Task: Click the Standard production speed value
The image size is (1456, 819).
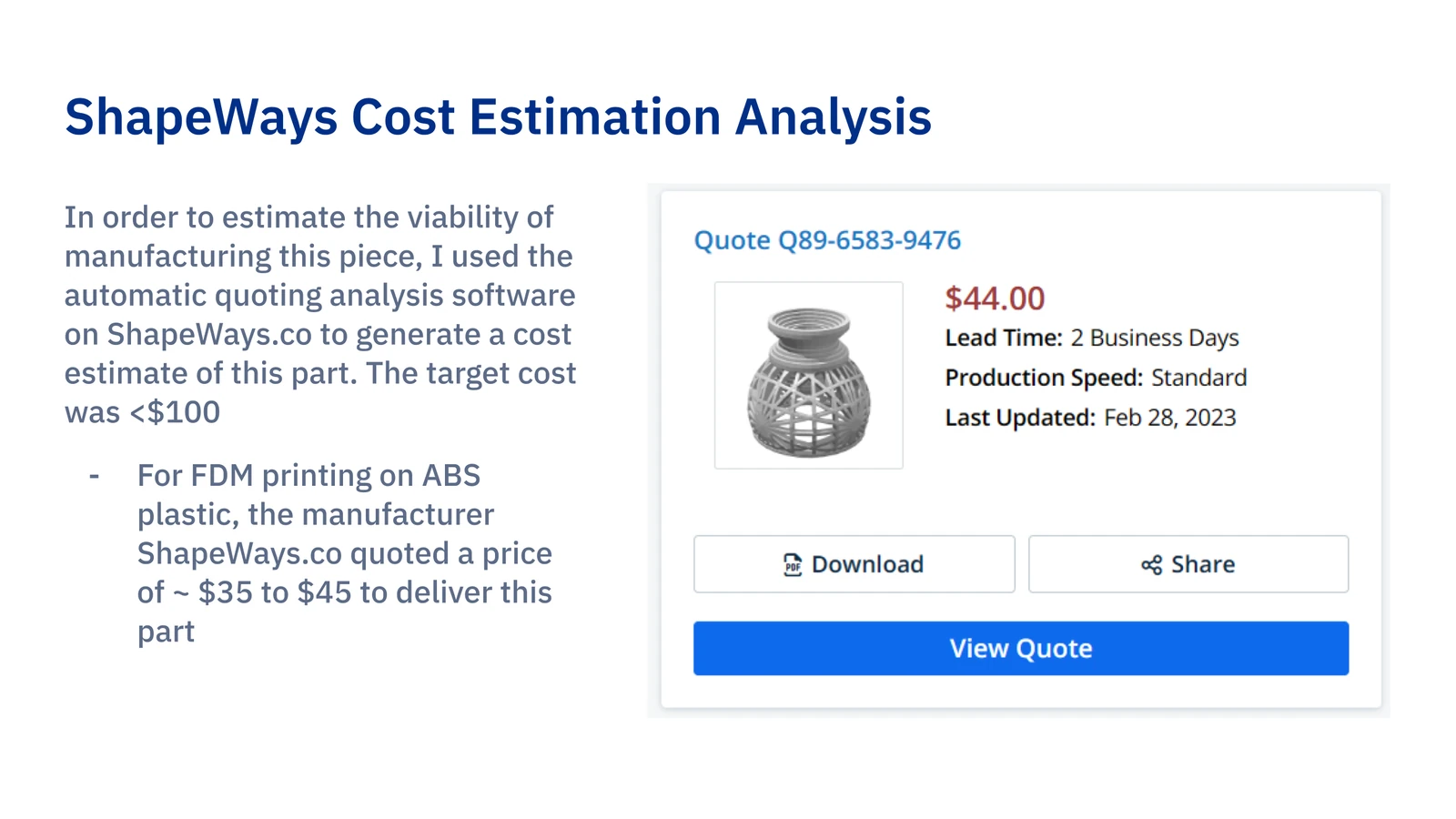Action: [x=1199, y=378]
